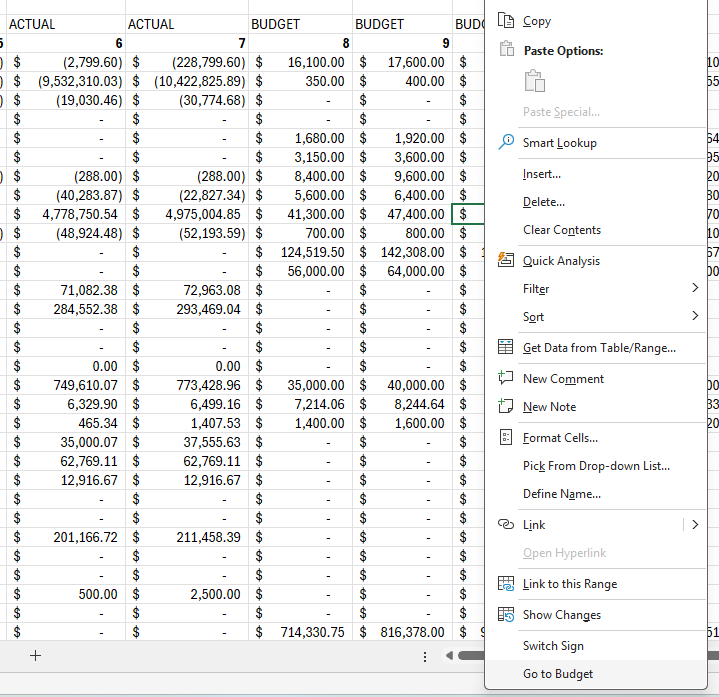Screen dimensions: 719x697
Task: Click the Go to Budget command
Action: pos(557,674)
